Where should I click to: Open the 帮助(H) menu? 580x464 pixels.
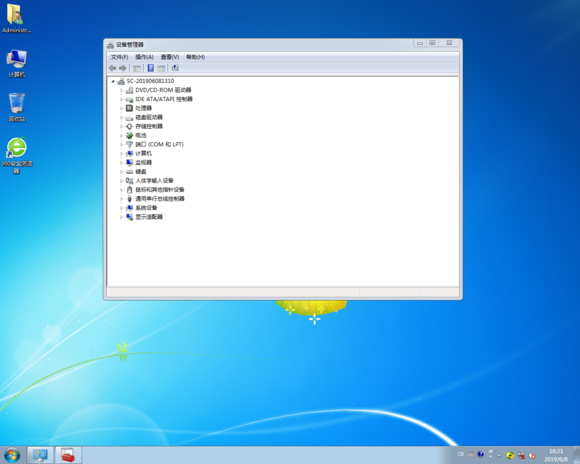coord(195,57)
